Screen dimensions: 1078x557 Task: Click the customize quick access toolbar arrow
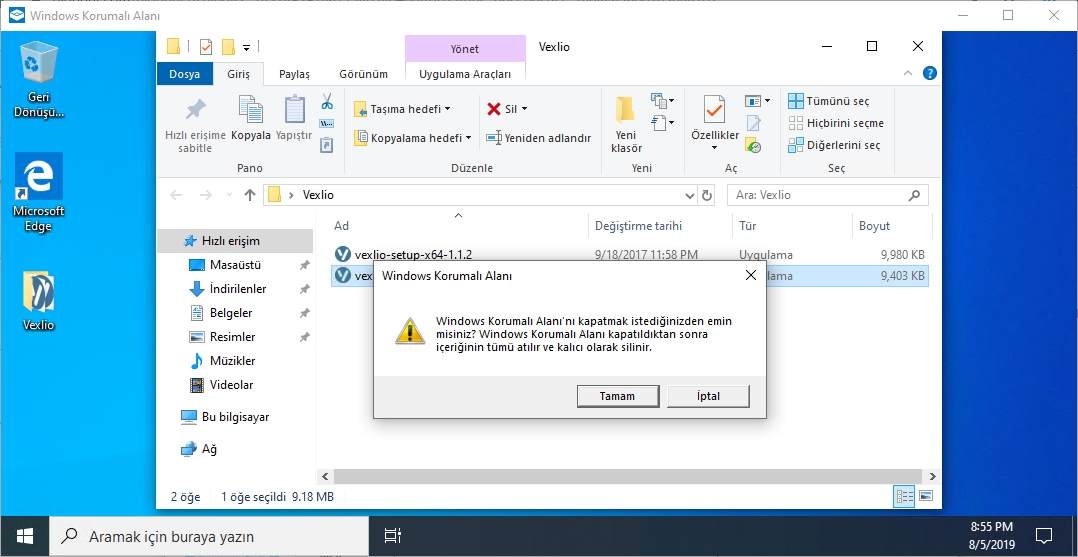point(246,47)
